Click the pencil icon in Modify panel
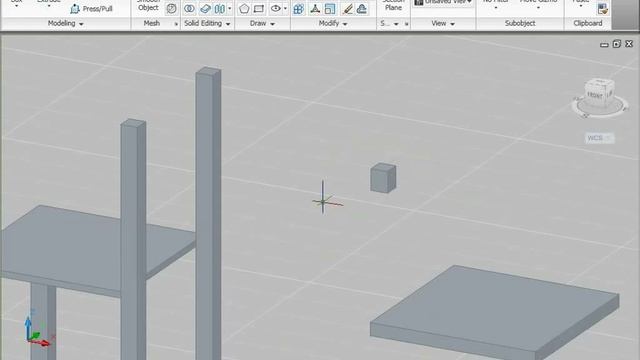The width and height of the screenshot is (640, 360). pyautogui.click(x=347, y=9)
